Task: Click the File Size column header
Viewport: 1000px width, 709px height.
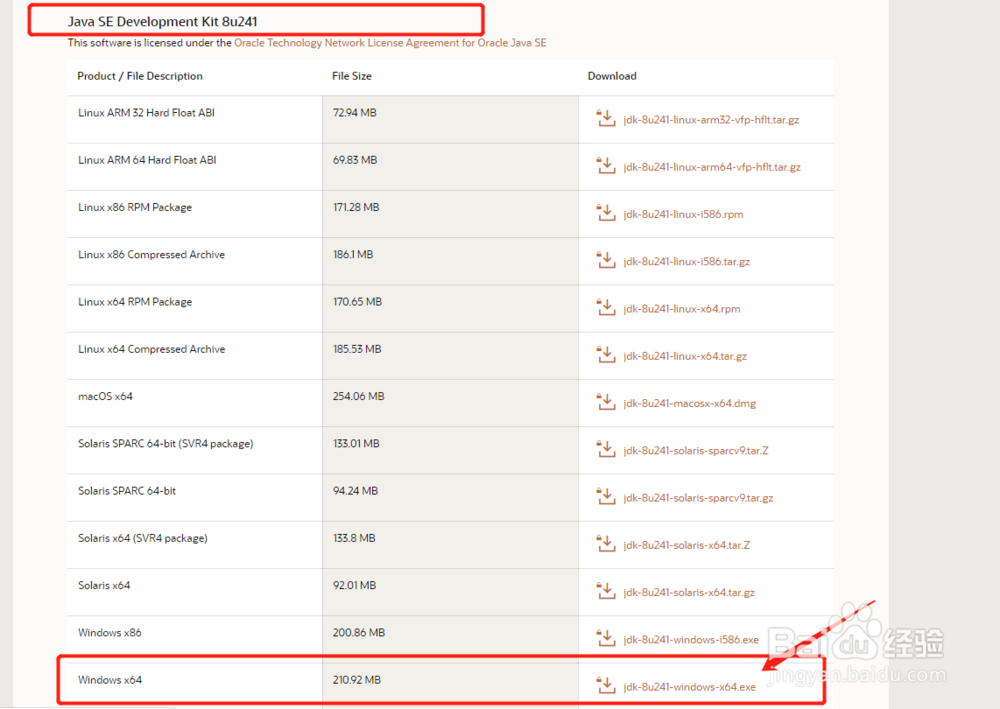Action: tap(351, 76)
